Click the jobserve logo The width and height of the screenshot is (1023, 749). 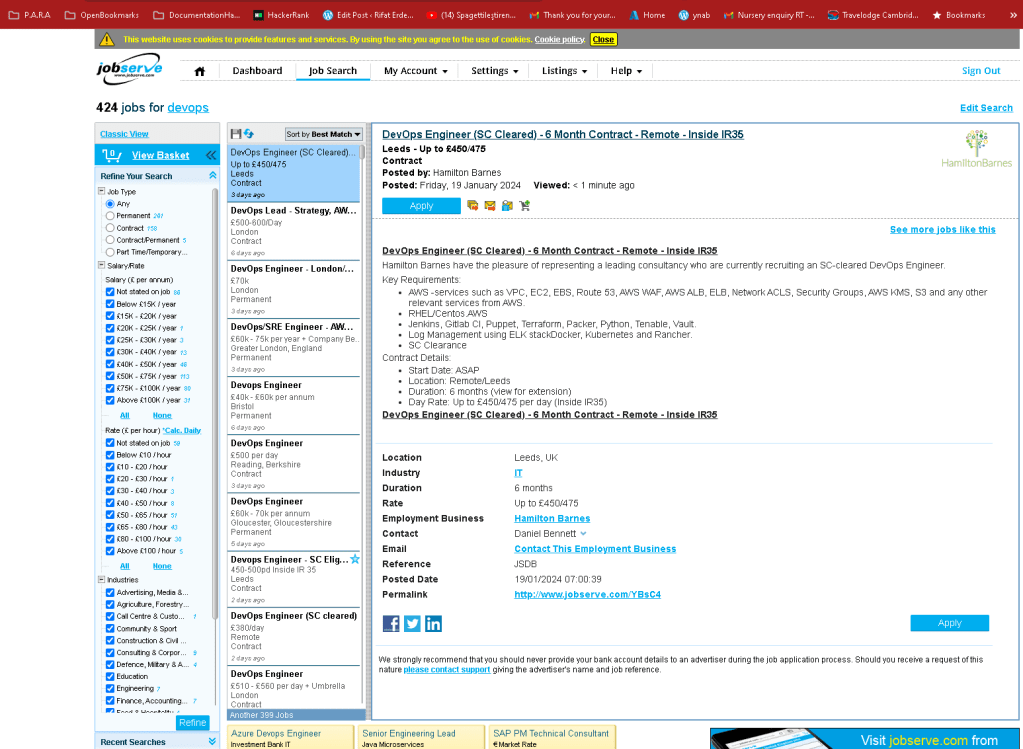(x=129, y=68)
